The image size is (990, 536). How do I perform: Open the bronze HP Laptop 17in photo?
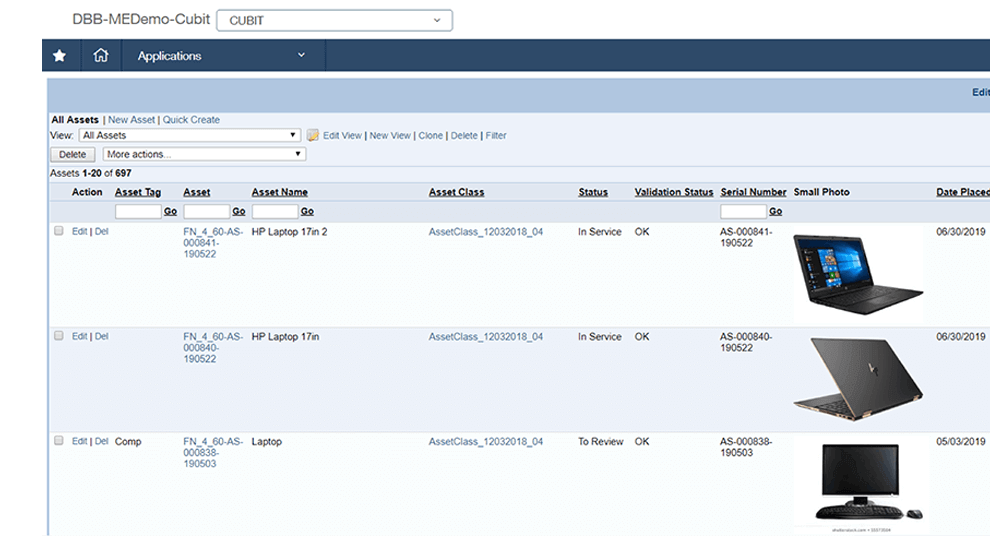857,379
